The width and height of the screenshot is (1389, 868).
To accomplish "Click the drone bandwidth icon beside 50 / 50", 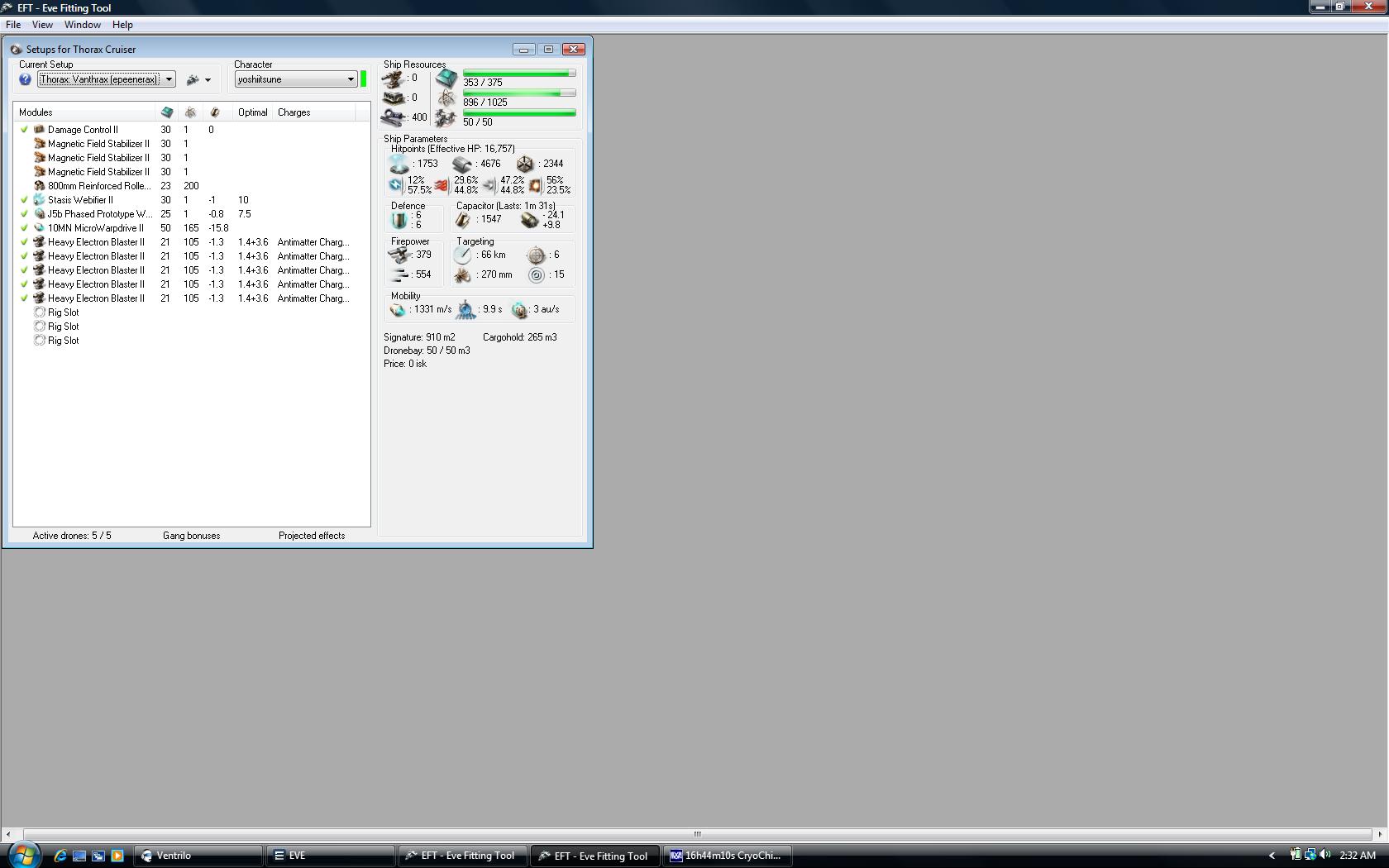I will [446, 119].
